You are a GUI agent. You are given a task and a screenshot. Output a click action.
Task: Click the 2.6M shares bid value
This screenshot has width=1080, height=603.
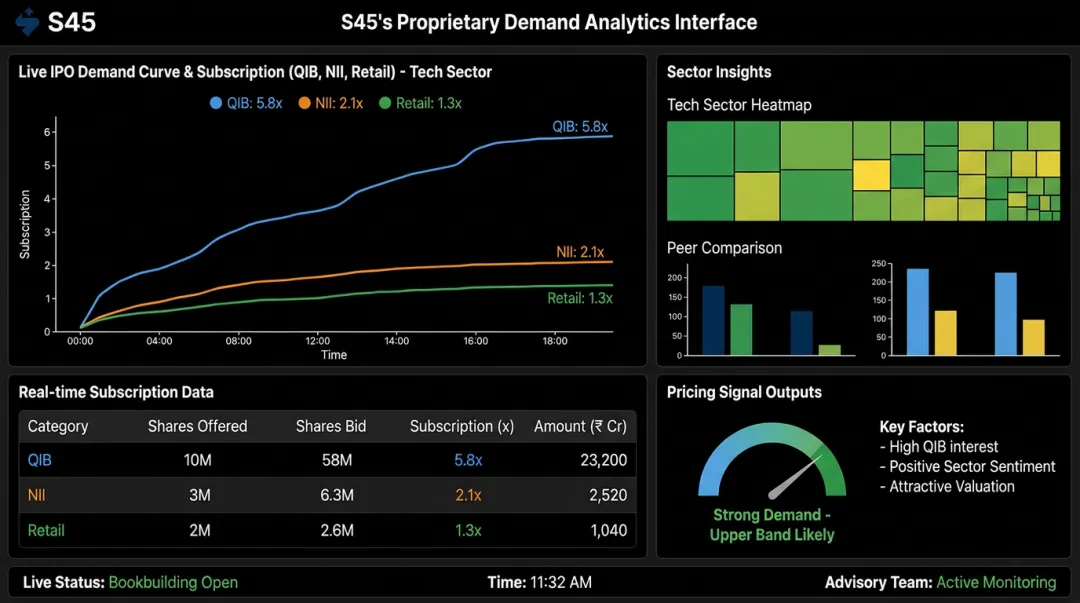click(x=337, y=531)
